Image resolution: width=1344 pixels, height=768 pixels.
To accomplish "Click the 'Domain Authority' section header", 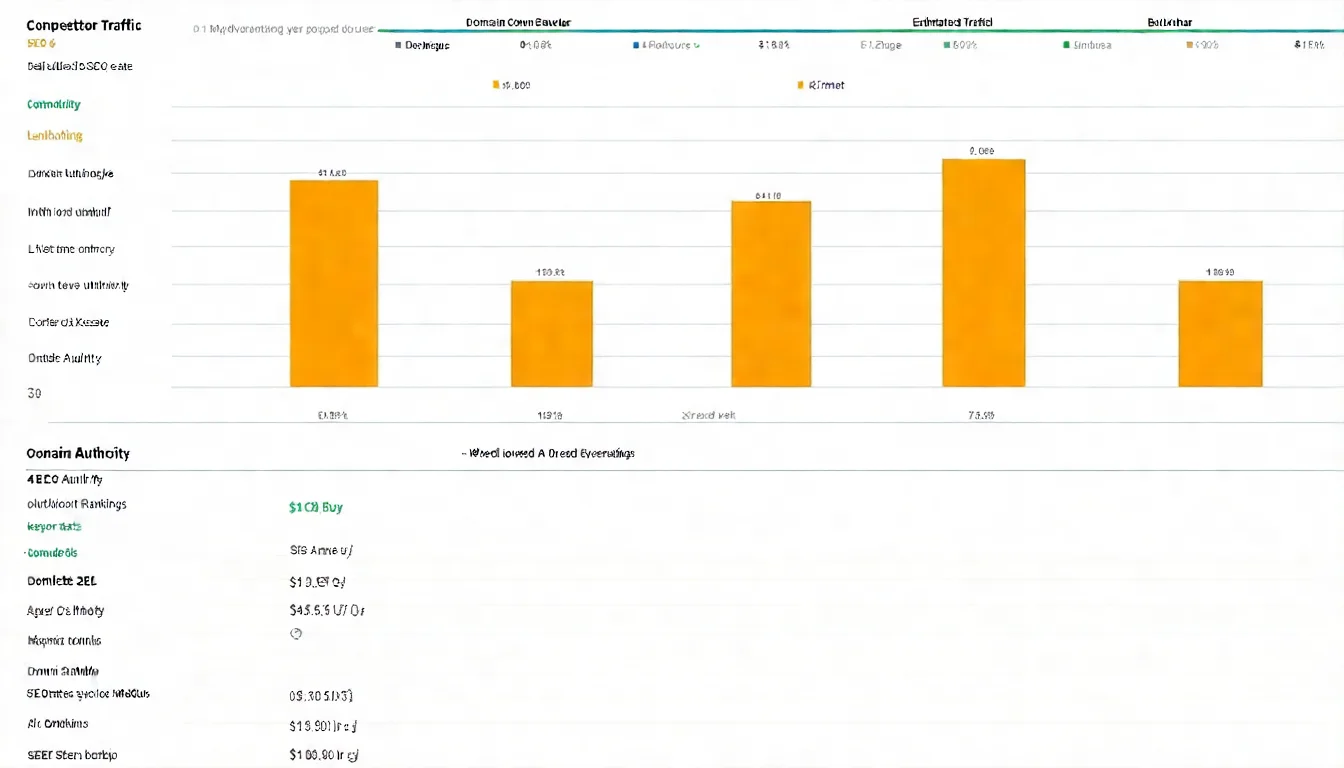I will (78, 454).
